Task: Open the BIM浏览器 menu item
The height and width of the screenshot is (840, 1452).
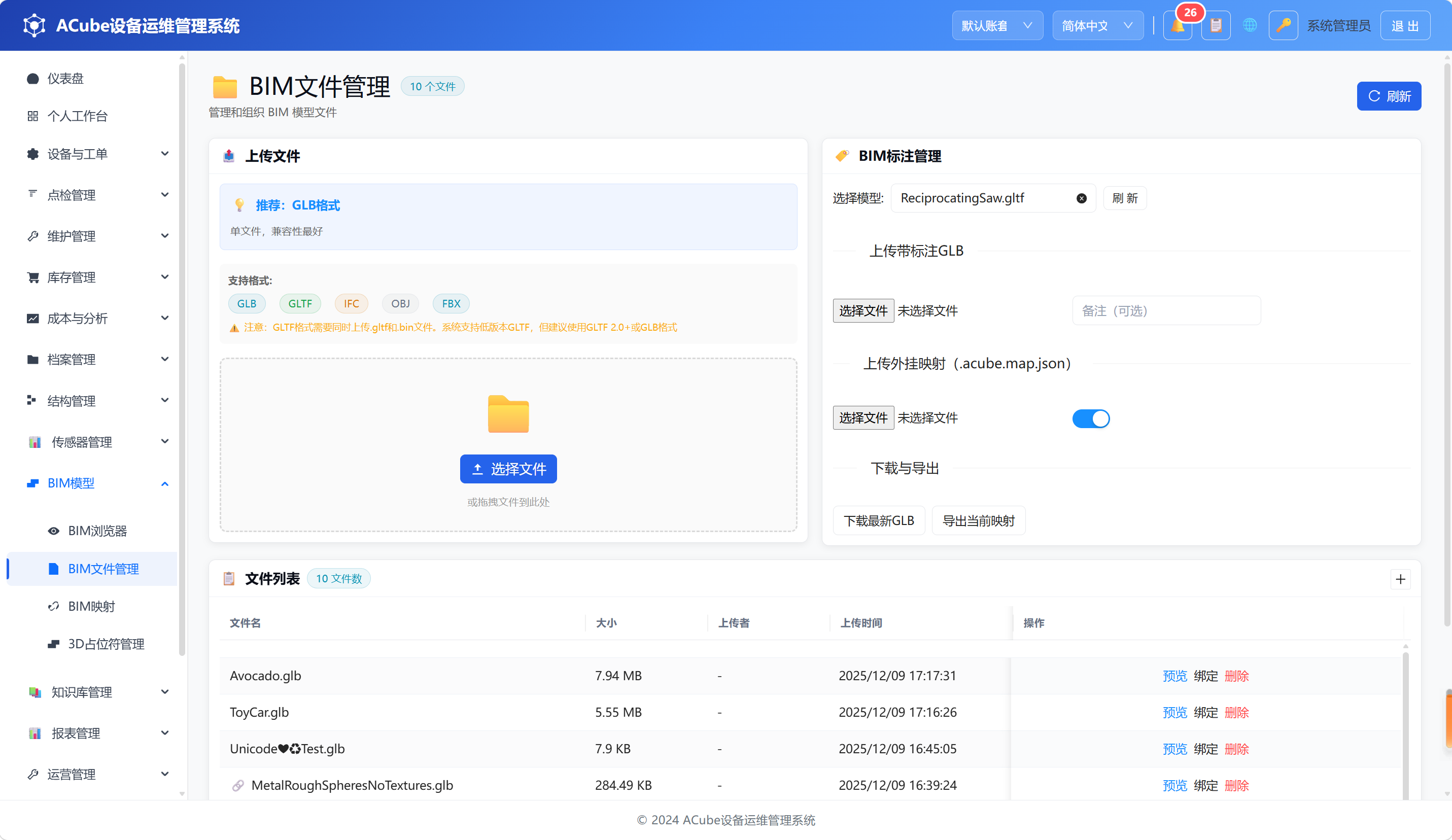Action: pos(92,531)
